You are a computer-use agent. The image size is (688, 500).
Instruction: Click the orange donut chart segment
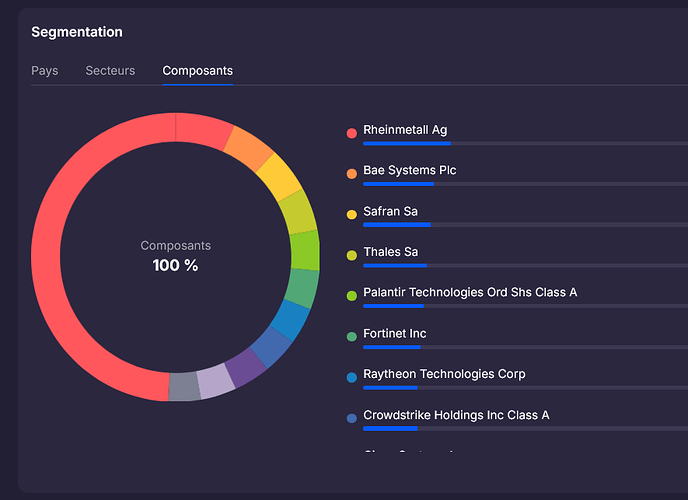(249, 148)
